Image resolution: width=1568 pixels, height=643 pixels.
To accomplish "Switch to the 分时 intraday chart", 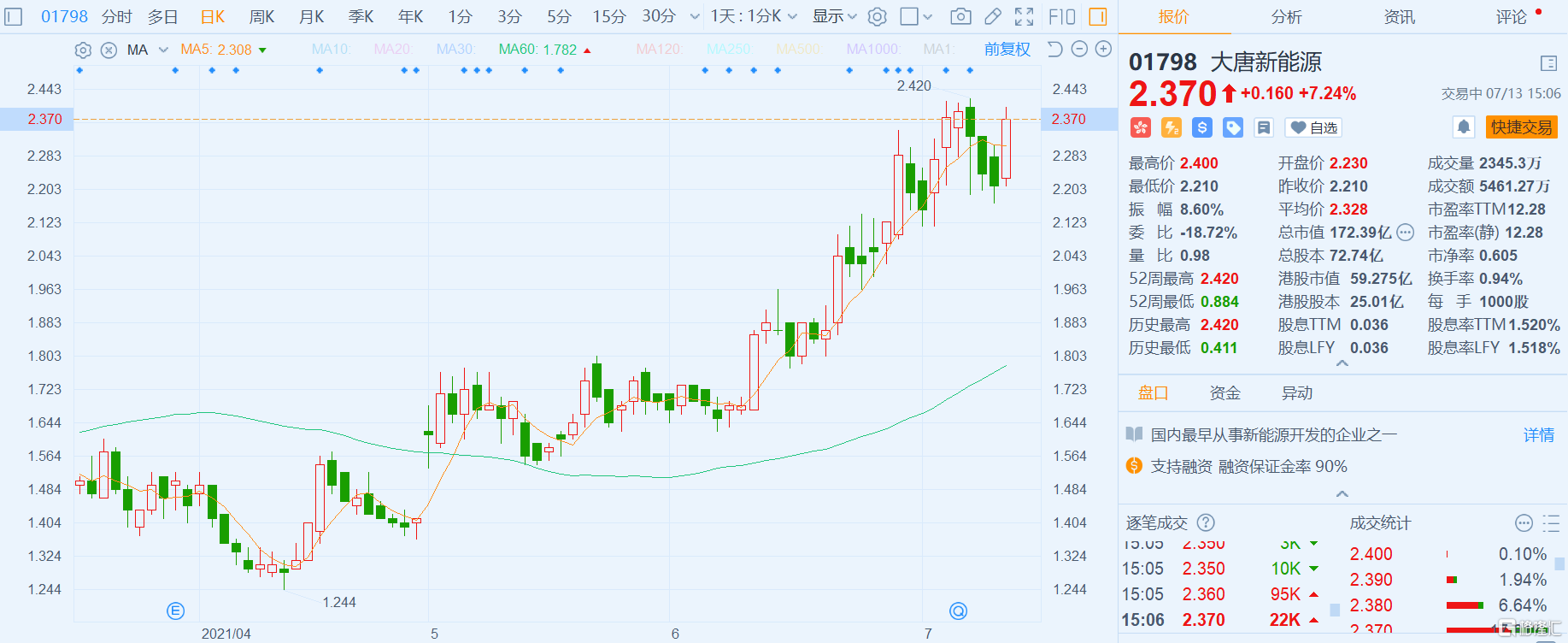I will click(117, 16).
